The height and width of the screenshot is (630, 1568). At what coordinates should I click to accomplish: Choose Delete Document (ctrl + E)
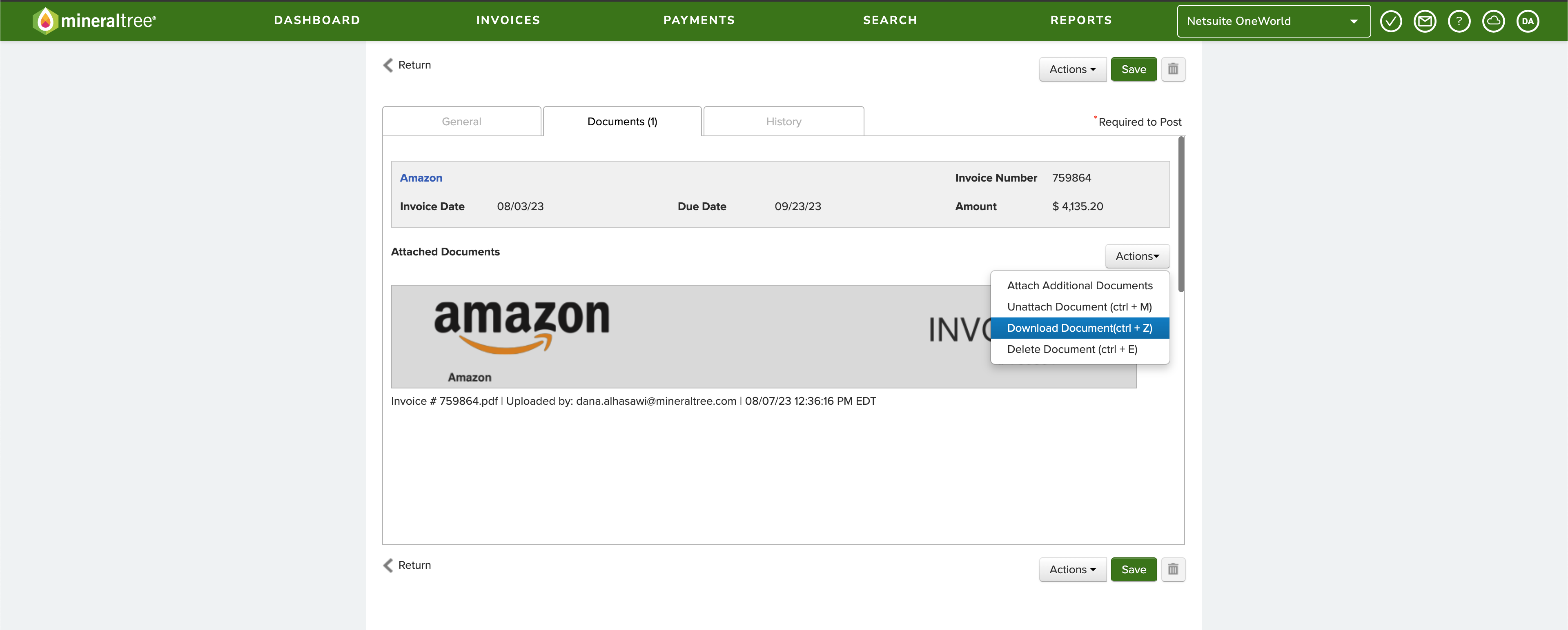[1080, 350]
